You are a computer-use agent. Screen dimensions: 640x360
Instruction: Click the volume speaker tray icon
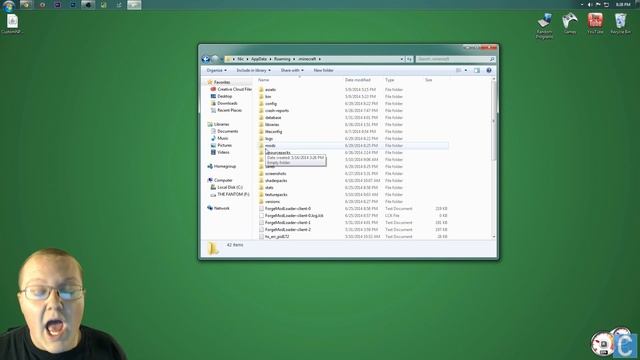(x=589, y=4)
